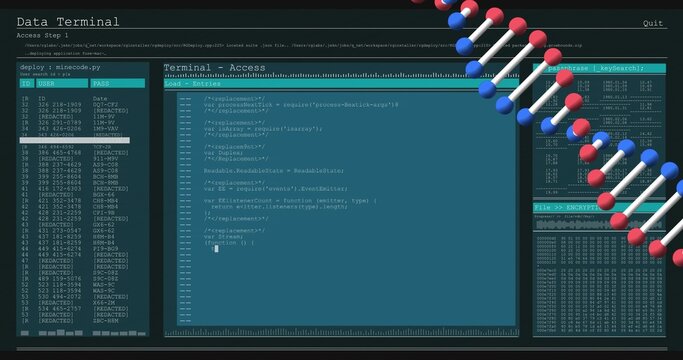Click the Quit button
Screen dimensions: 683x360
[x=653, y=24]
